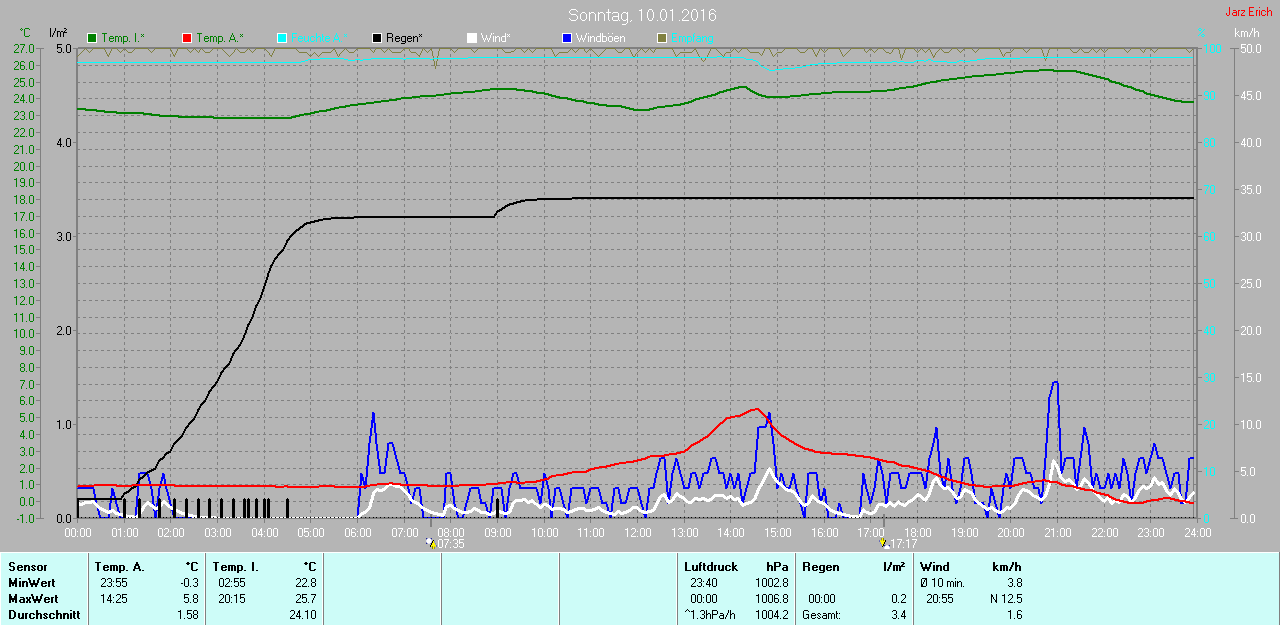
Task: Select the white Wind legend square
Action: click(x=472, y=38)
